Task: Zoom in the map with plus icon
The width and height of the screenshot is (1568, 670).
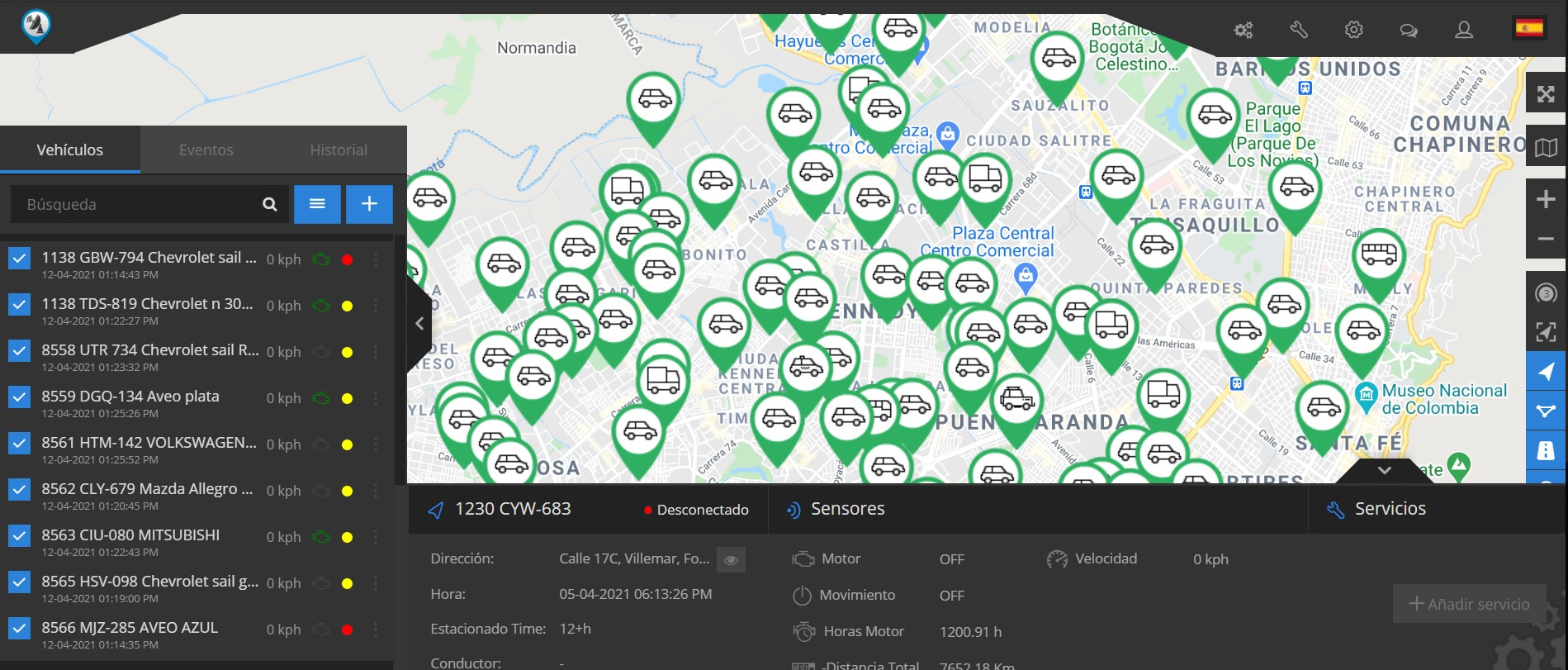Action: click(x=1546, y=199)
